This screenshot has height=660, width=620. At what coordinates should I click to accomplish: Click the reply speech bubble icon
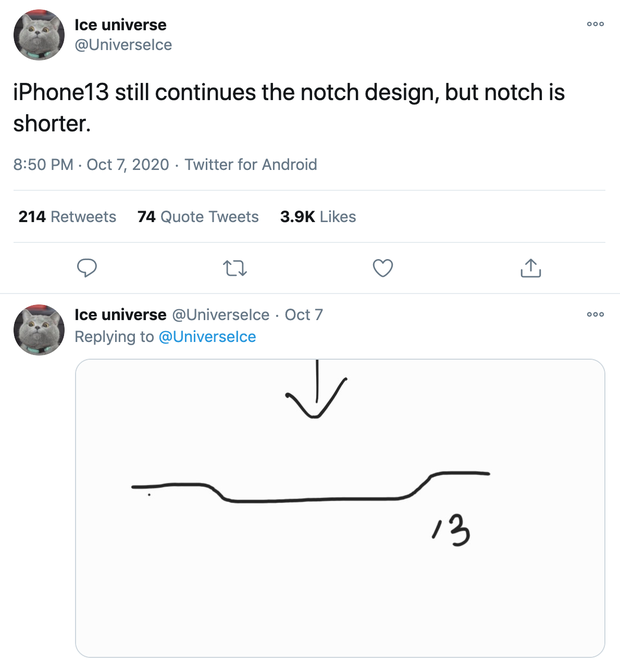tap(88, 267)
